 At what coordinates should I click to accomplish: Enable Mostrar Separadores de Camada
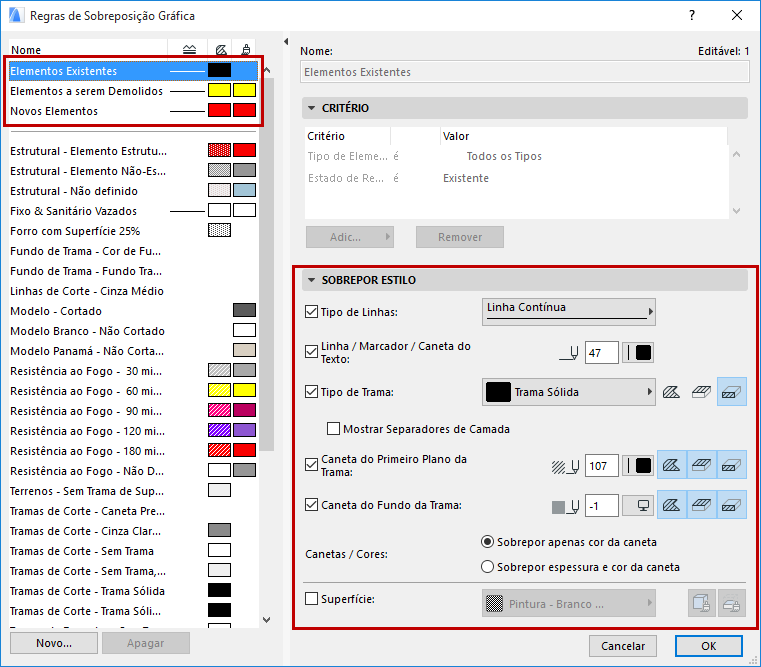pos(333,429)
